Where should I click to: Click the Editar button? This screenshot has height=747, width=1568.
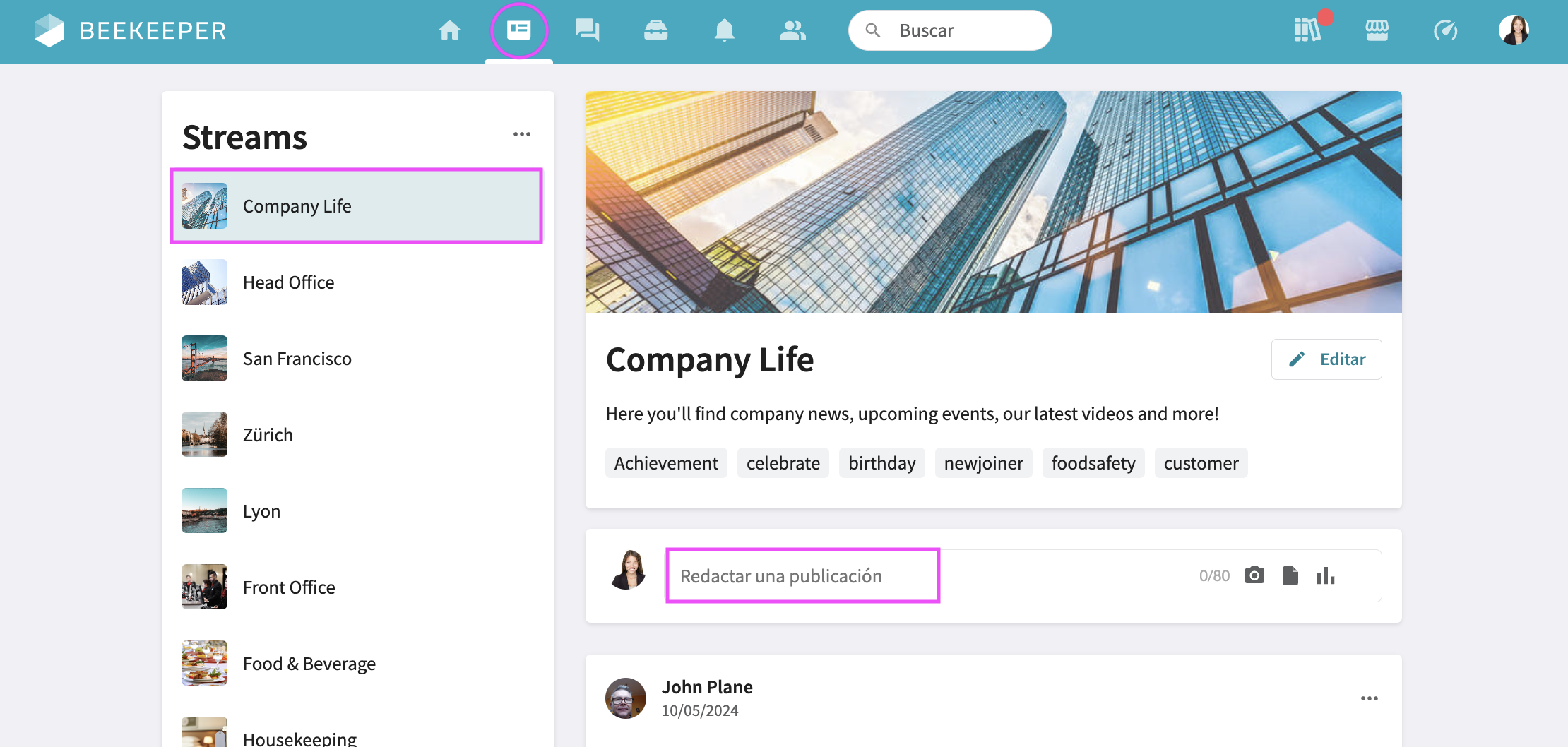(1326, 359)
